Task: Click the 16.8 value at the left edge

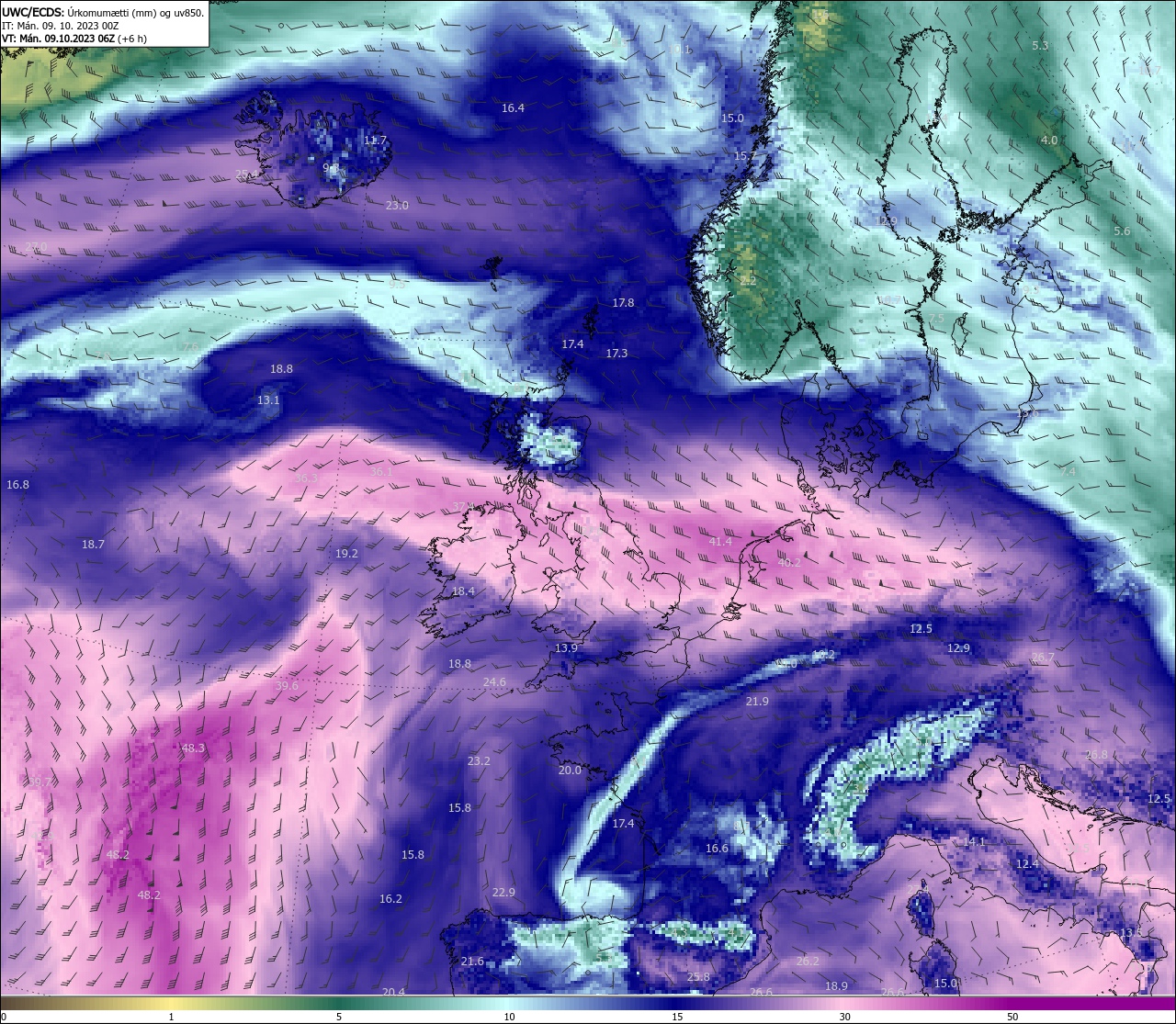Action: [17, 485]
